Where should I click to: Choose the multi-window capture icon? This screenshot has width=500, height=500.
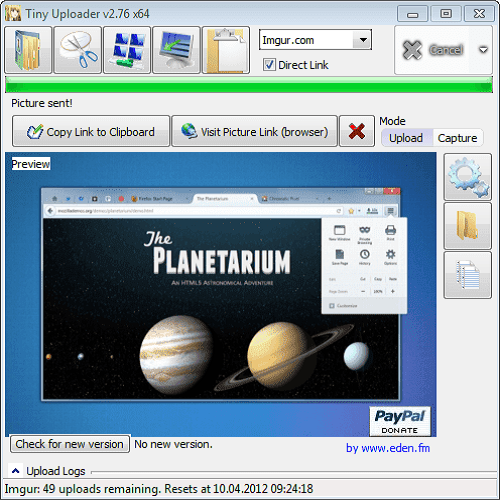pos(127,50)
